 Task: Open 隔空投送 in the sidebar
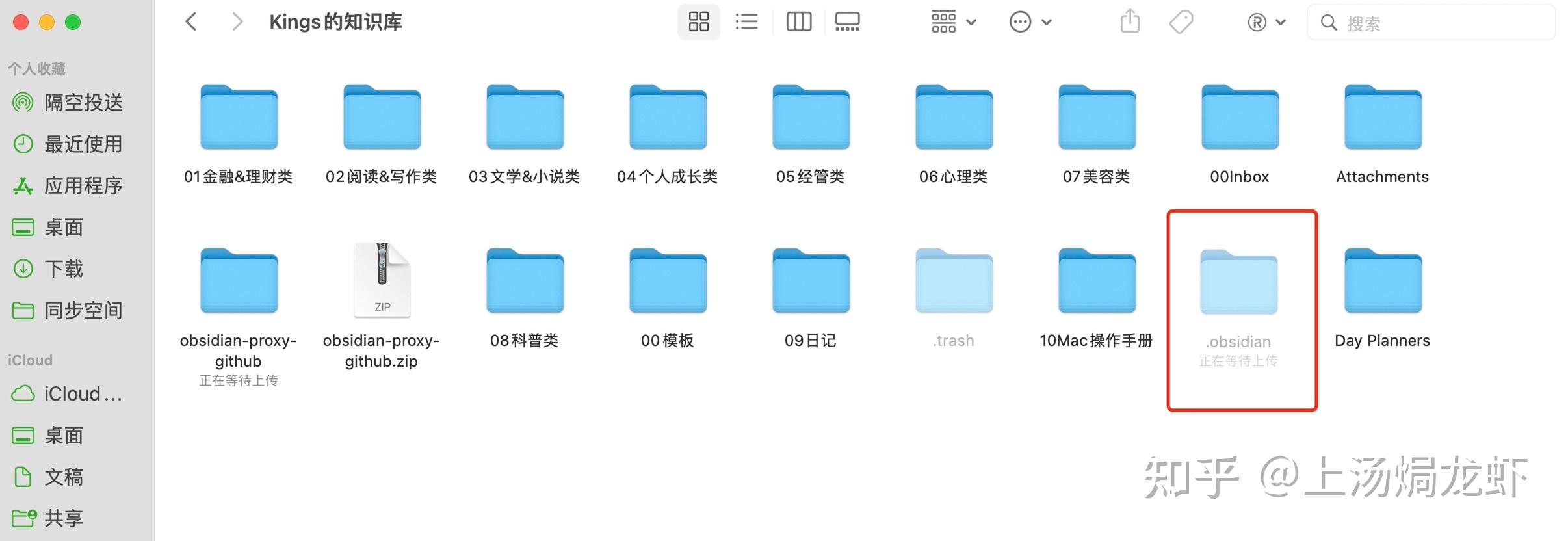(68, 102)
